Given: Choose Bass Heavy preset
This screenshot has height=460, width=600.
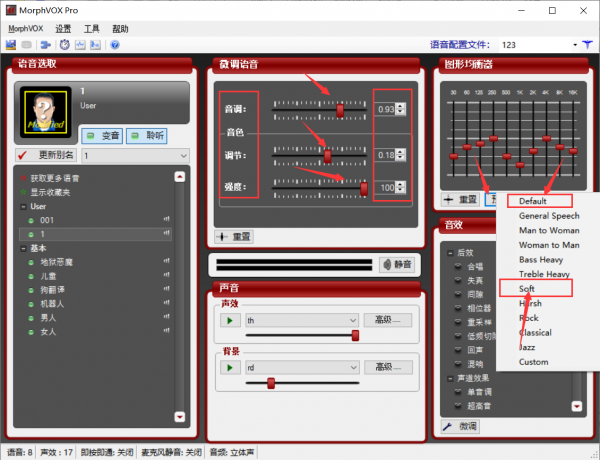Looking at the screenshot, I should click(541, 260).
